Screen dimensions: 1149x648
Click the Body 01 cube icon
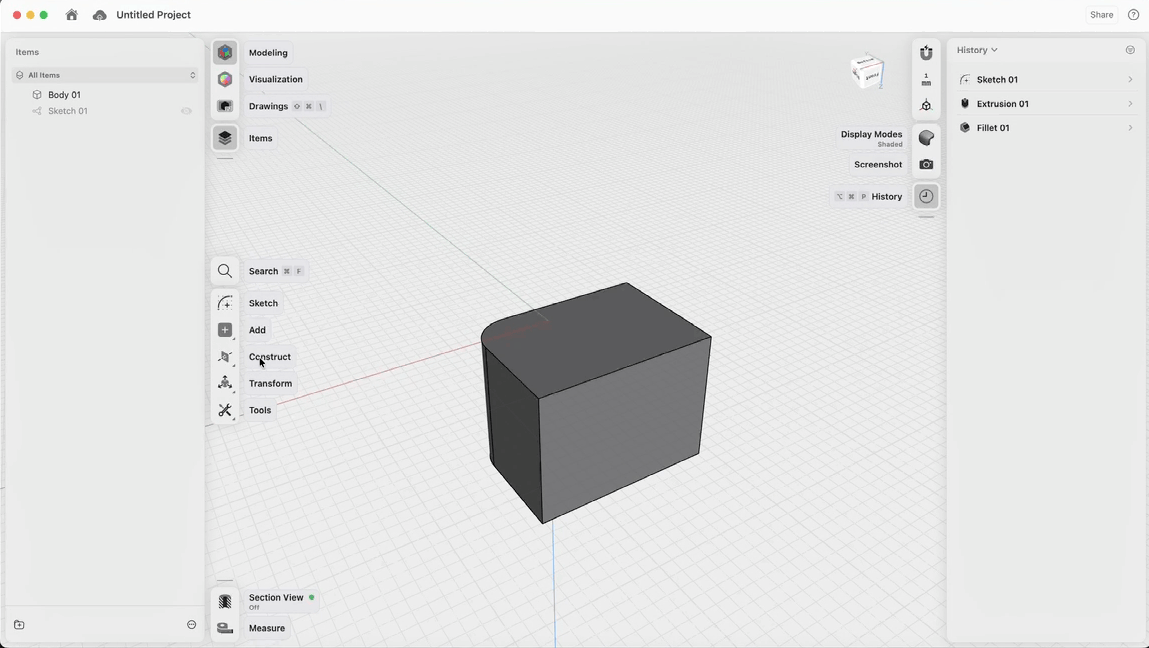(37, 95)
